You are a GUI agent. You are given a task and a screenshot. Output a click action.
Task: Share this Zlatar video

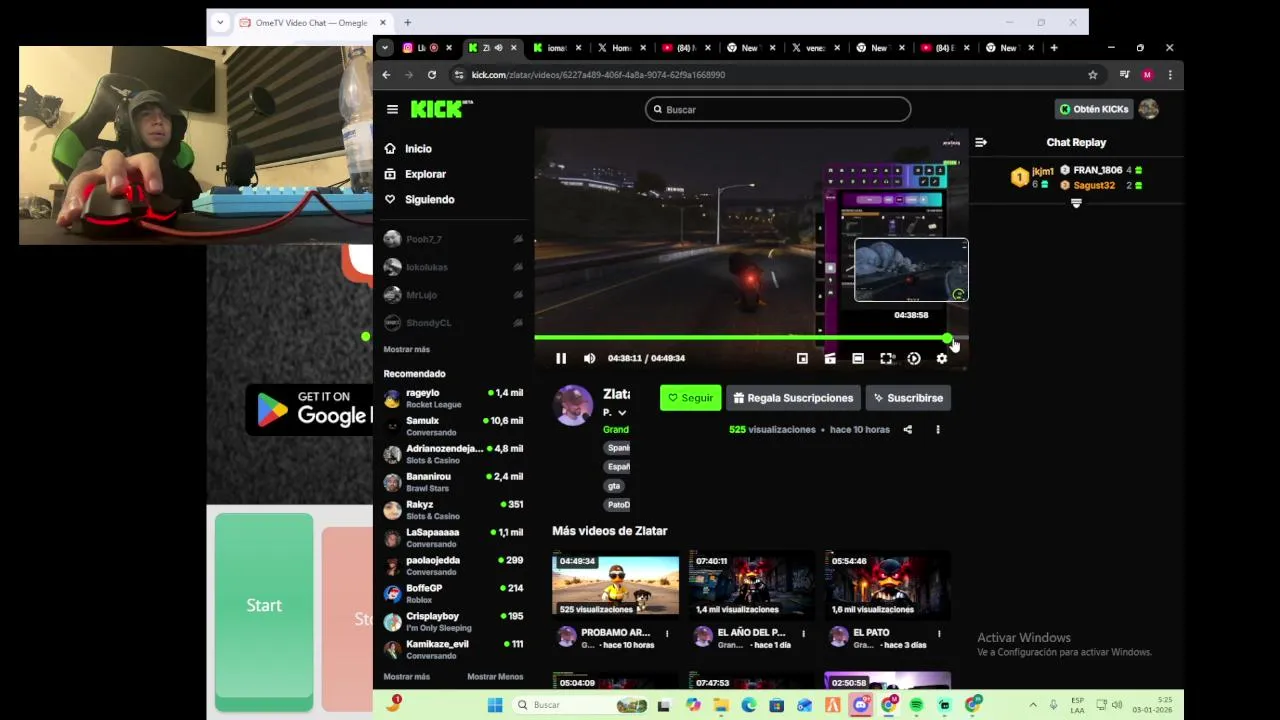[x=907, y=429]
